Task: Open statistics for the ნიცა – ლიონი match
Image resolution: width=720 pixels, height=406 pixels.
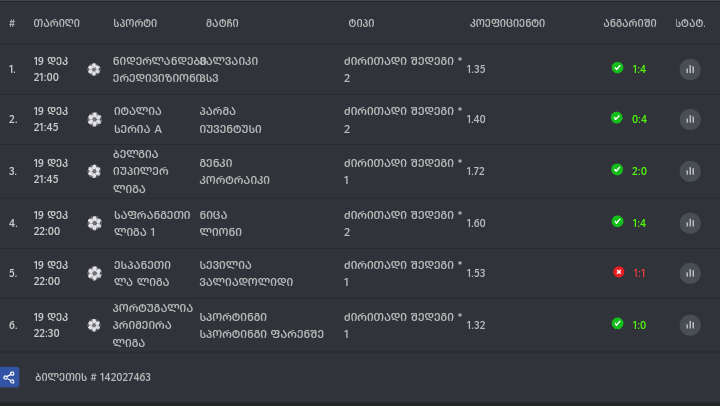Action: (690, 222)
